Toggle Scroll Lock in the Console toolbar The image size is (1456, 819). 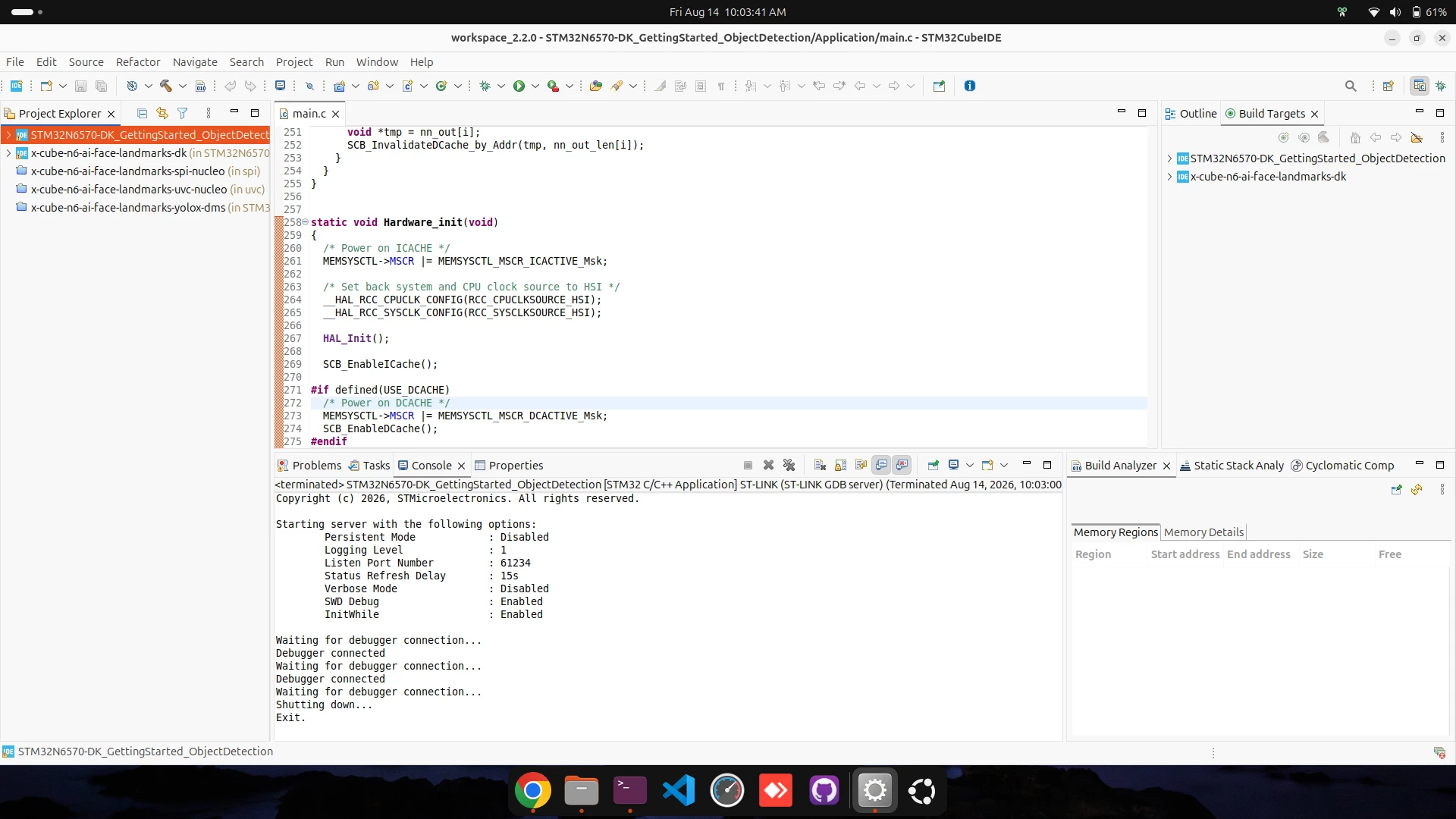coord(840,465)
